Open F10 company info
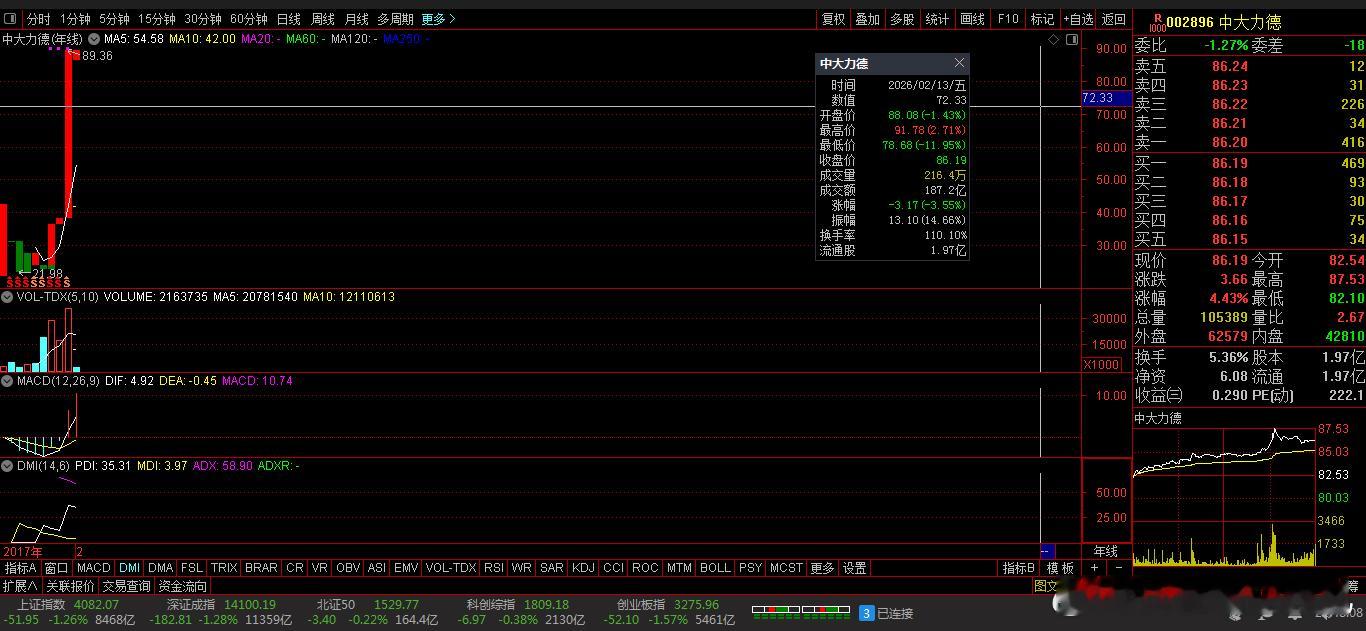Screen dimensions: 1366x631 pyautogui.click(x=1007, y=19)
